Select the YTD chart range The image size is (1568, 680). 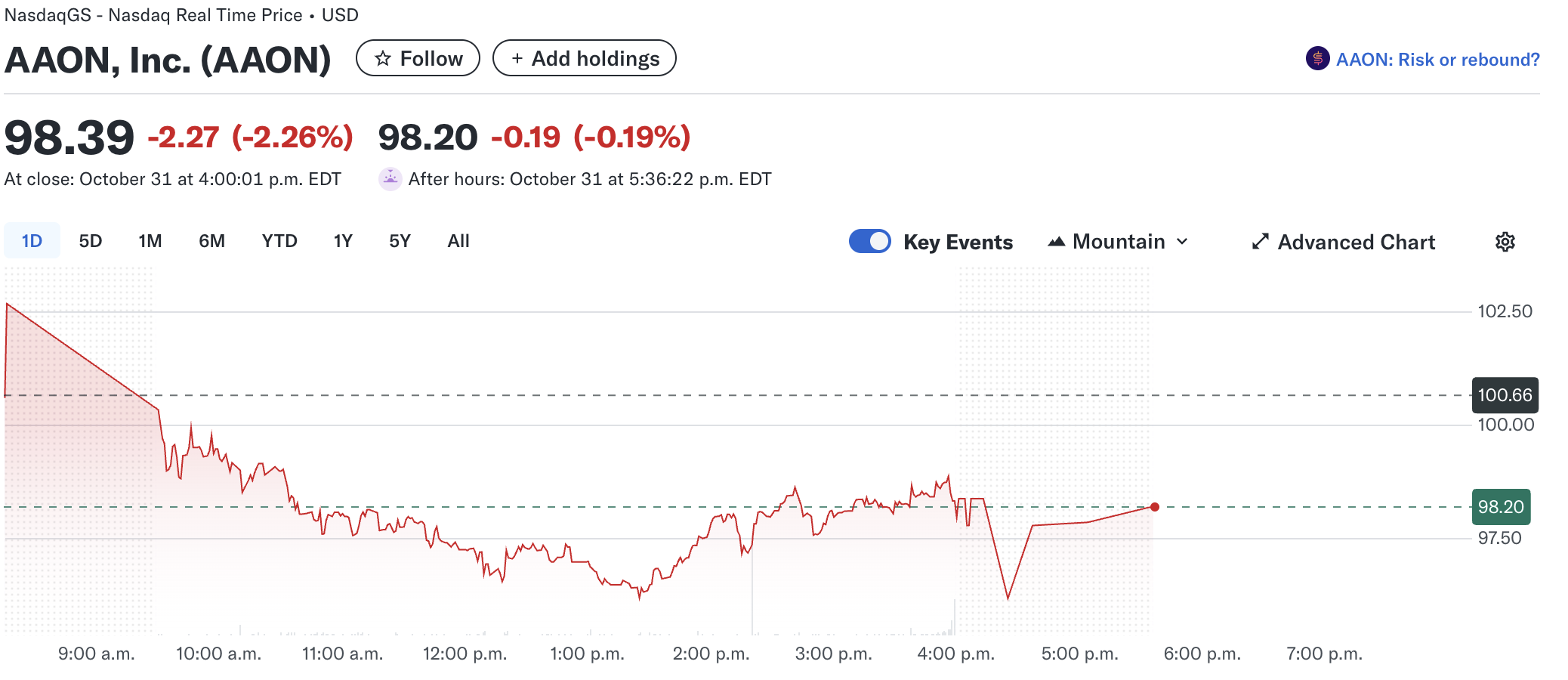click(279, 240)
